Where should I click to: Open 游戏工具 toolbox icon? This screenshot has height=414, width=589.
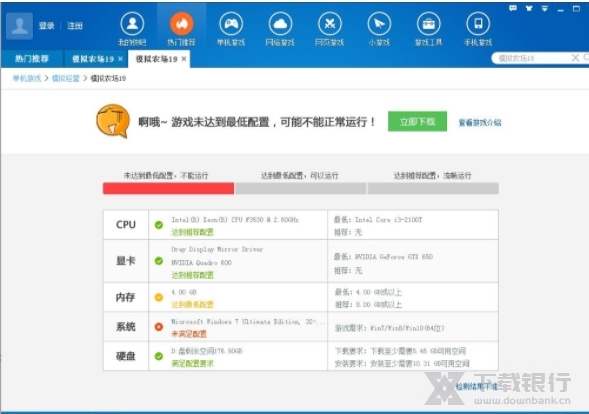429,24
